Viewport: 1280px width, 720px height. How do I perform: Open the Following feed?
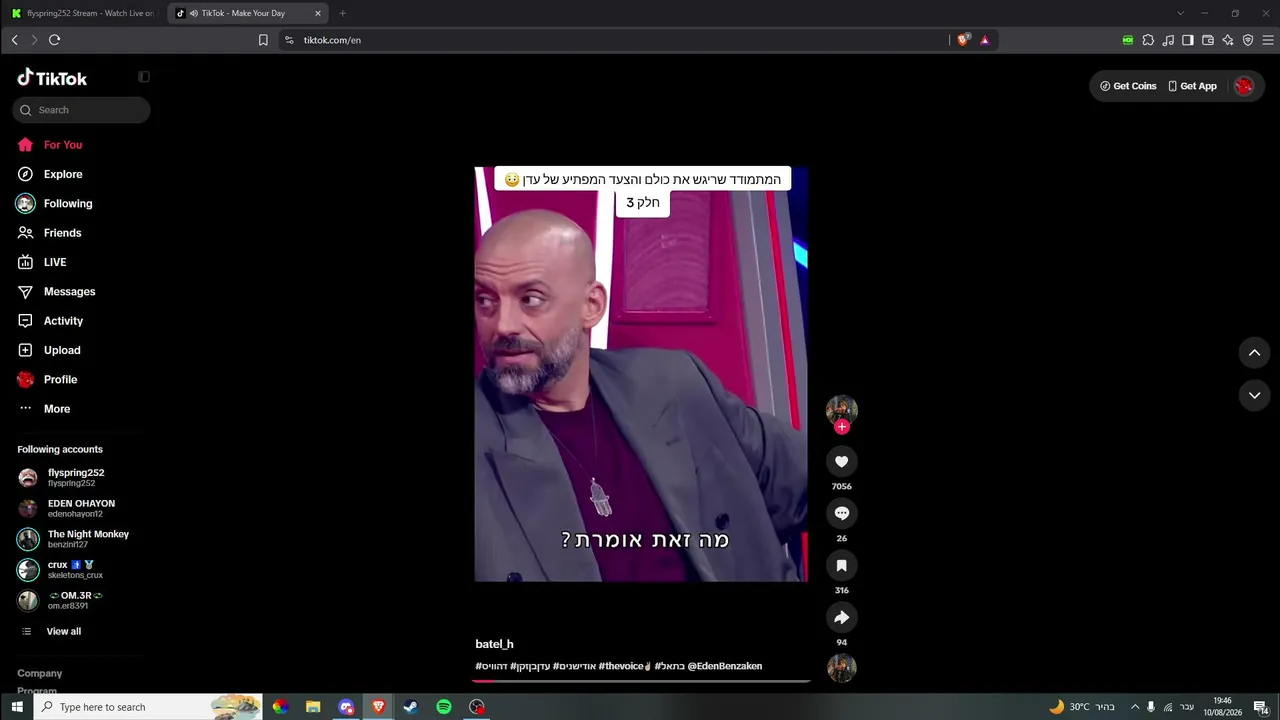click(x=68, y=204)
